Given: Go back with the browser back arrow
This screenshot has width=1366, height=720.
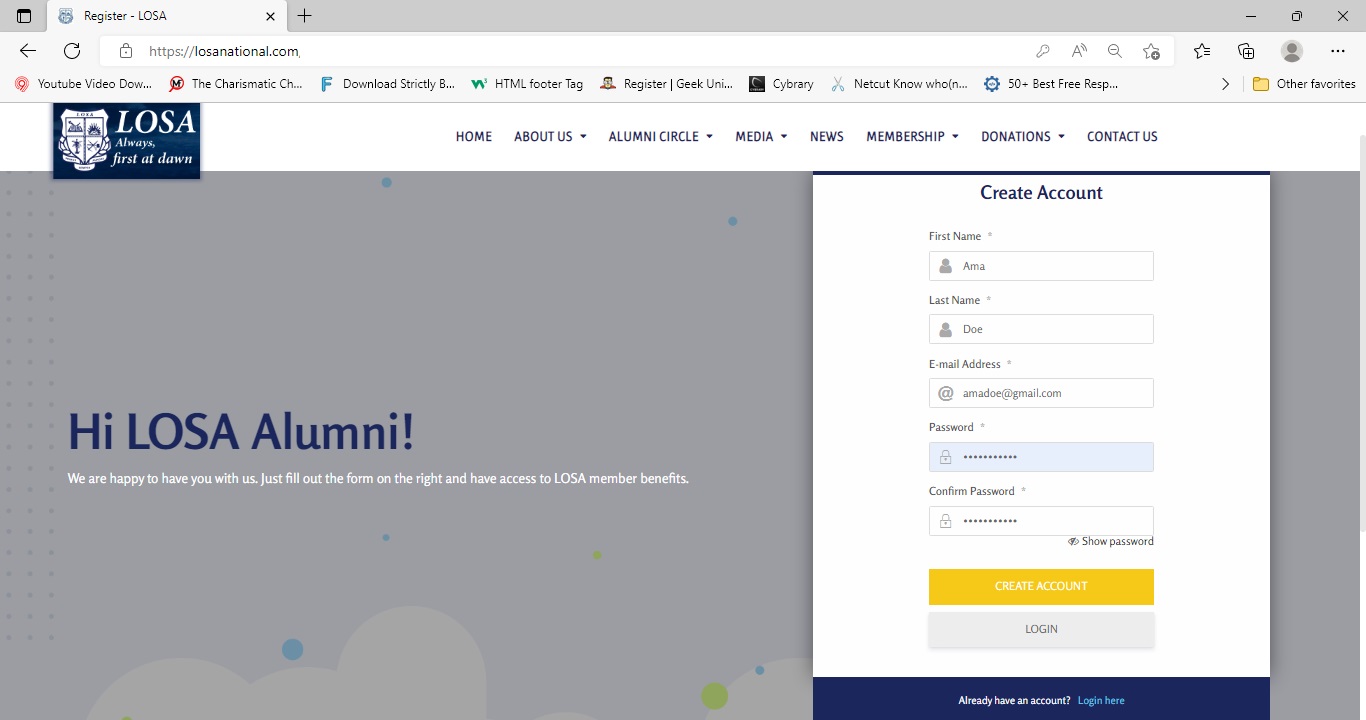Looking at the screenshot, I should [27, 51].
